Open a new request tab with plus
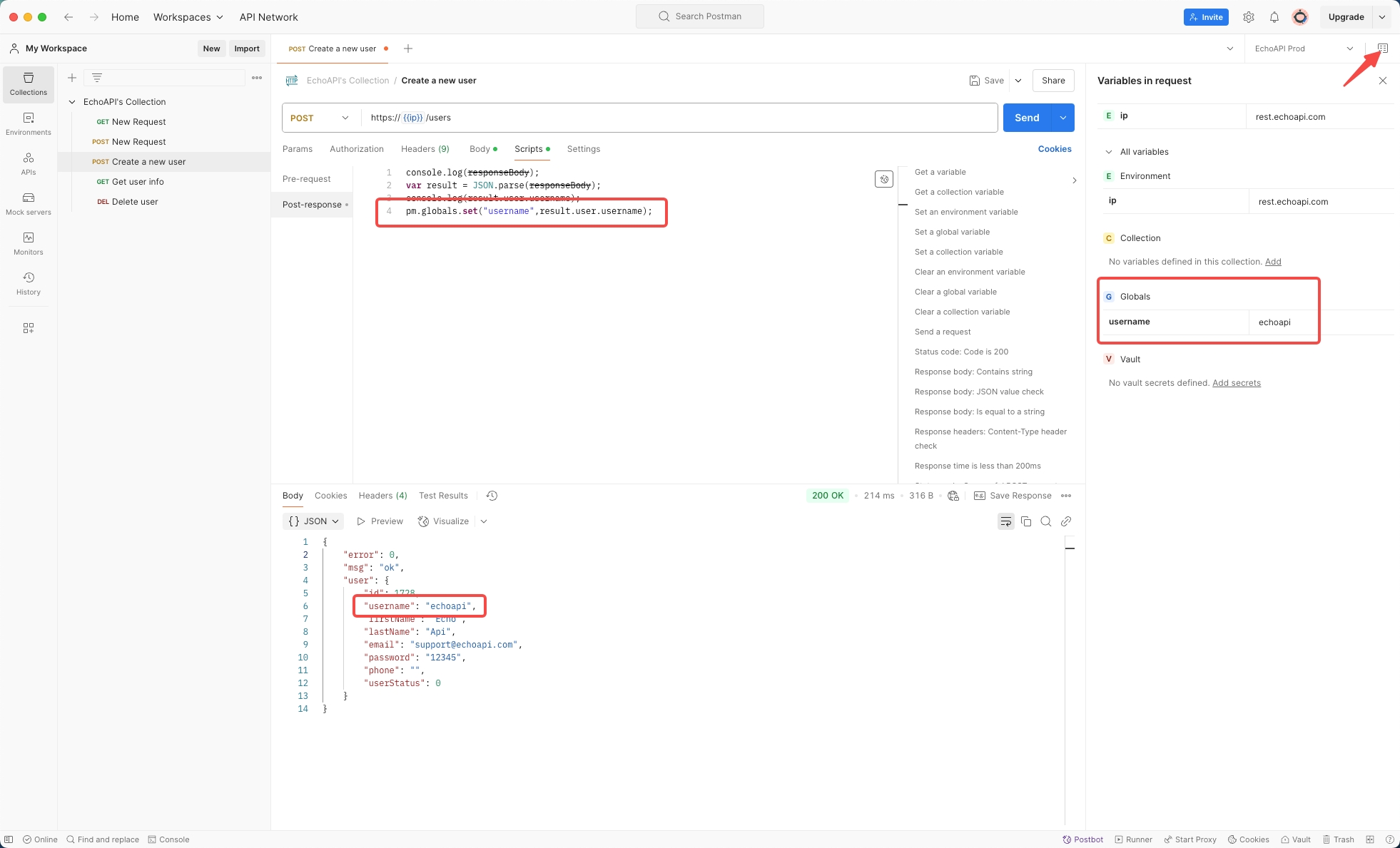The height and width of the screenshot is (848, 1400). click(408, 48)
